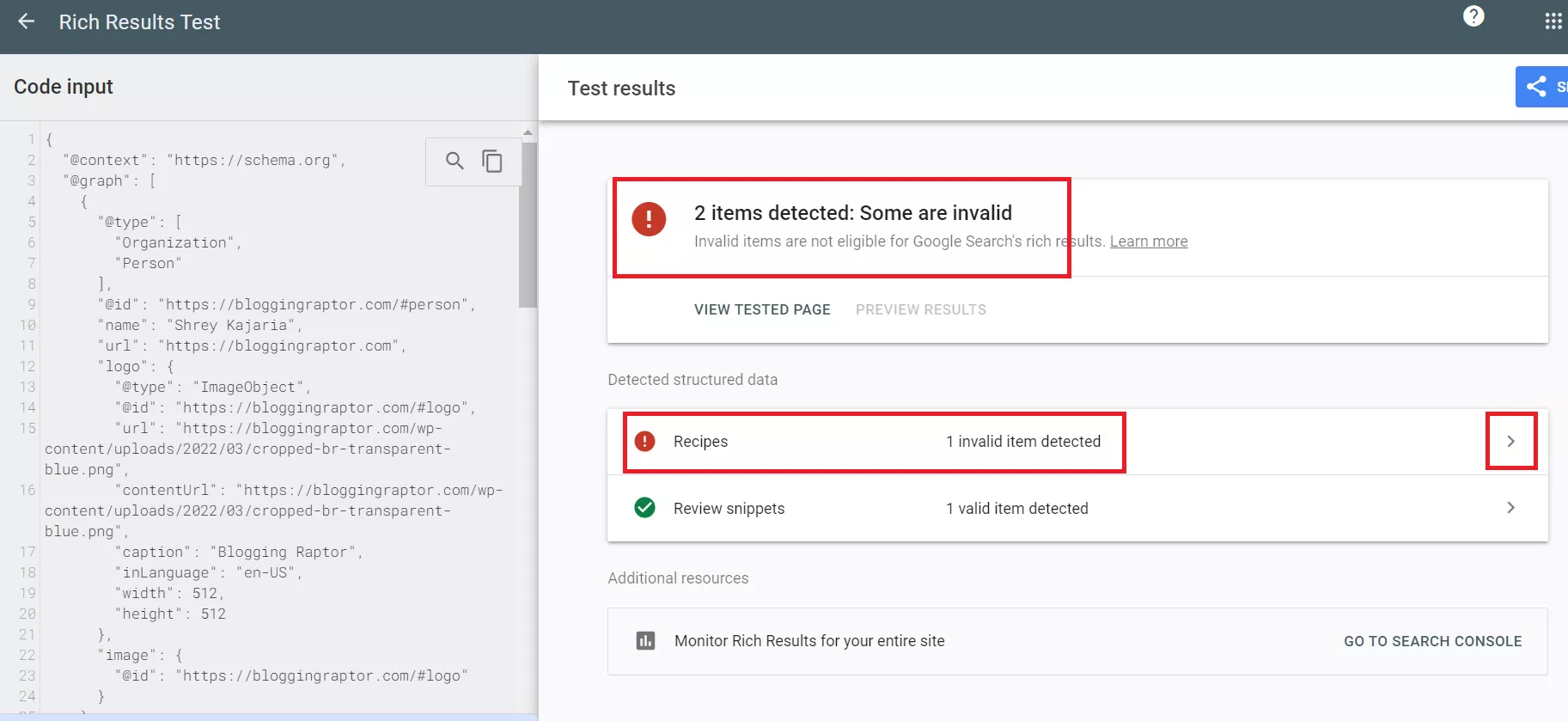Click PREVIEW RESULTS
Image resolution: width=1568 pixels, height=721 pixels.
[x=921, y=309]
